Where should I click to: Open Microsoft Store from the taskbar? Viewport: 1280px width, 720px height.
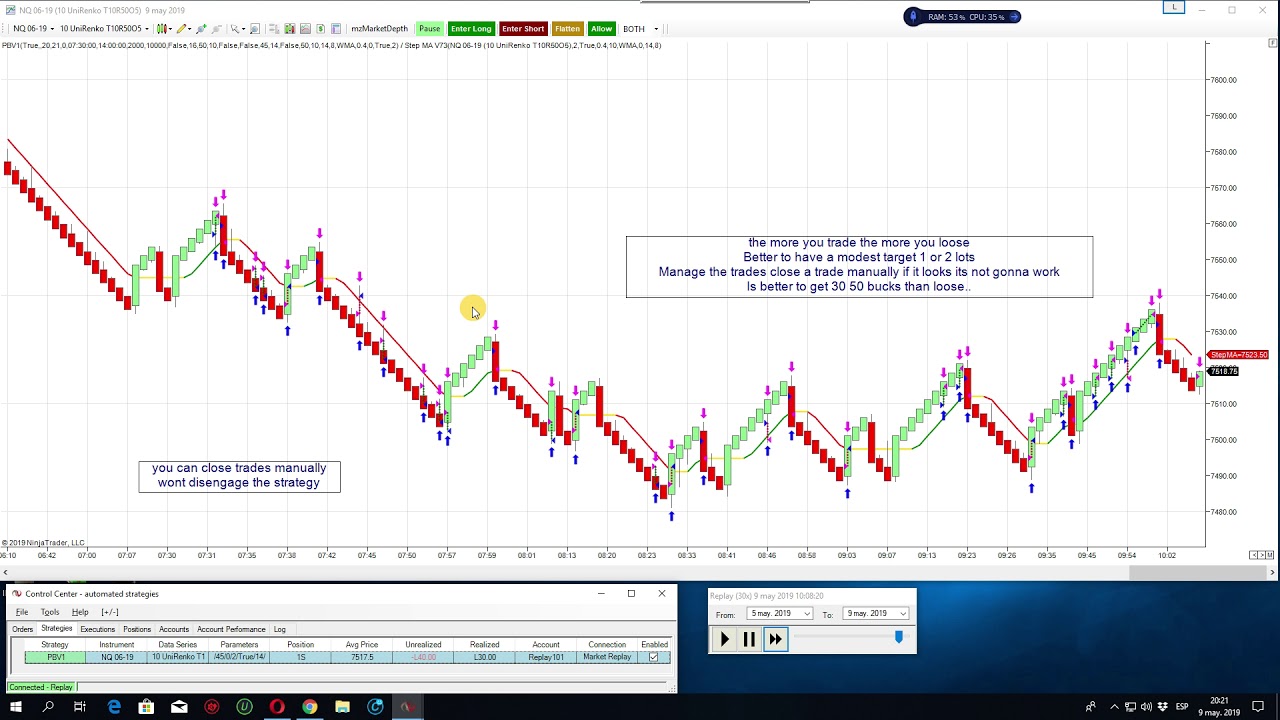pyautogui.click(x=146, y=707)
